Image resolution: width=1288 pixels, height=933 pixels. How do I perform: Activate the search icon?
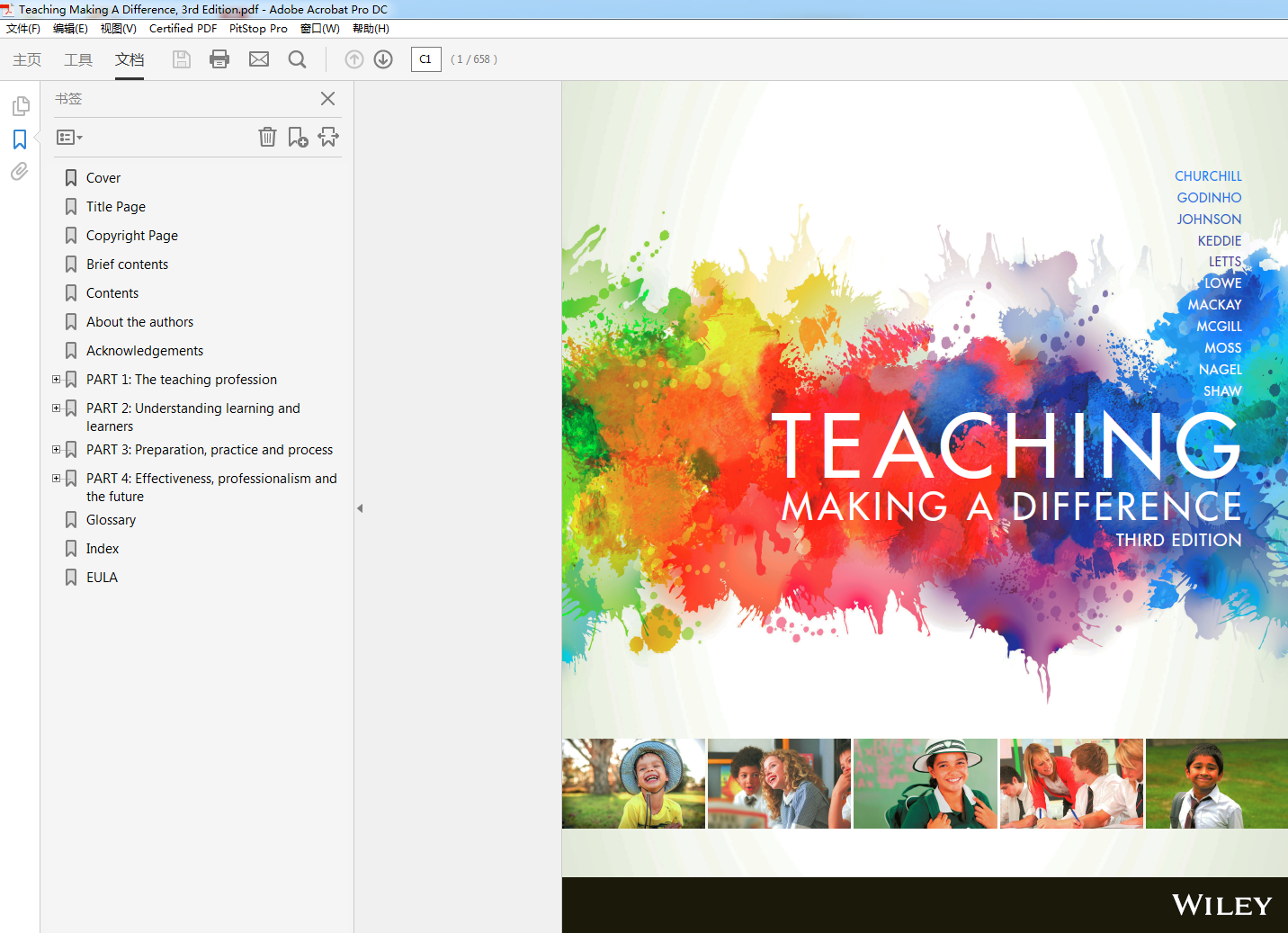(297, 58)
